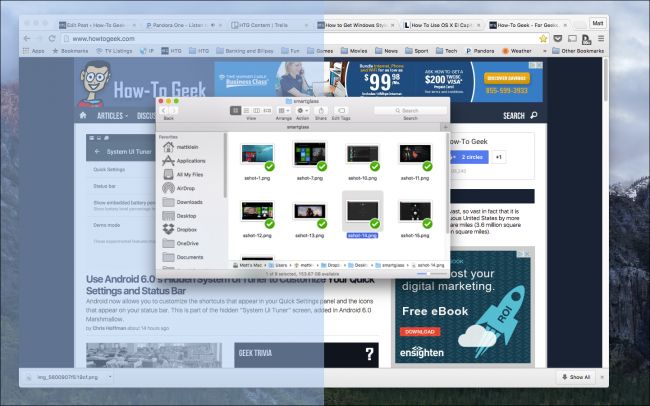This screenshot has width=650, height=406.
Task: Select the smartglass tab in Finder
Action: (298, 127)
